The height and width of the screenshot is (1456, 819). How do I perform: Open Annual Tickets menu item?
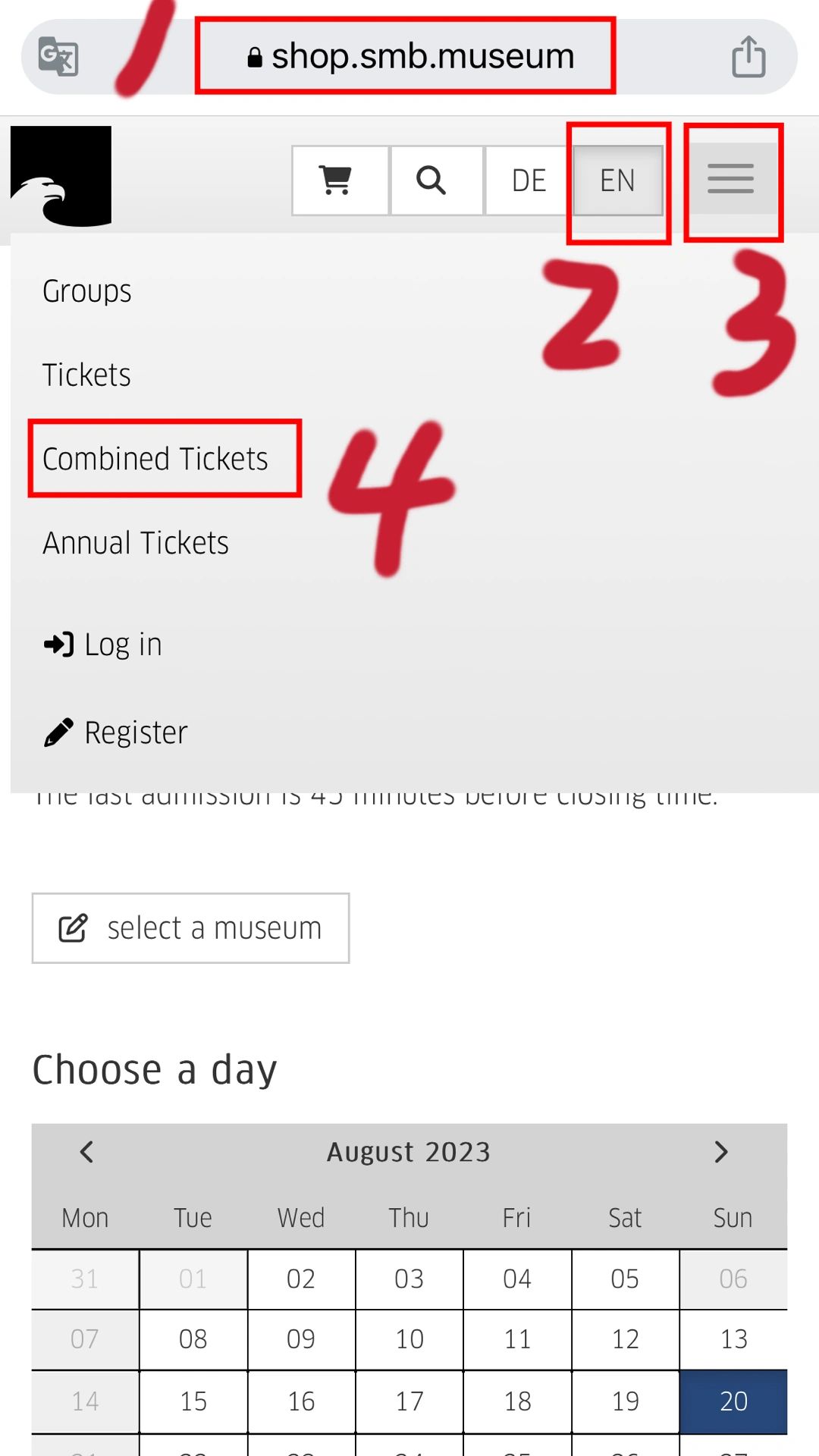[x=136, y=543]
